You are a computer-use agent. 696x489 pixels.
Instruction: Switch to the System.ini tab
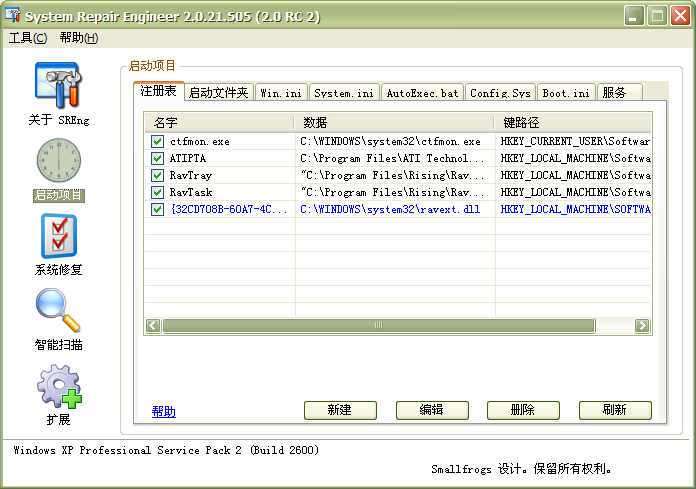[344, 93]
